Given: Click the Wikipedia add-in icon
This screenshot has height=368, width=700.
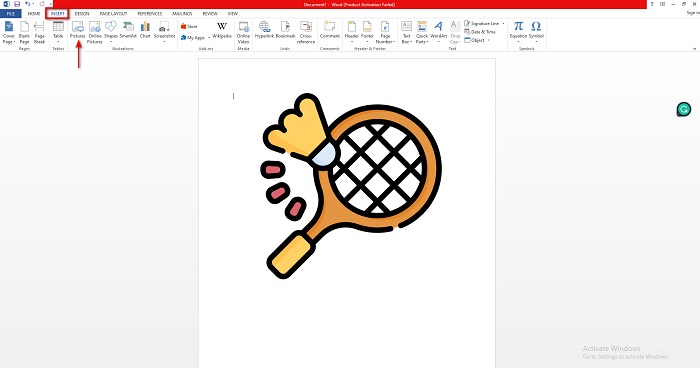Looking at the screenshot, I should coord(222,30).
